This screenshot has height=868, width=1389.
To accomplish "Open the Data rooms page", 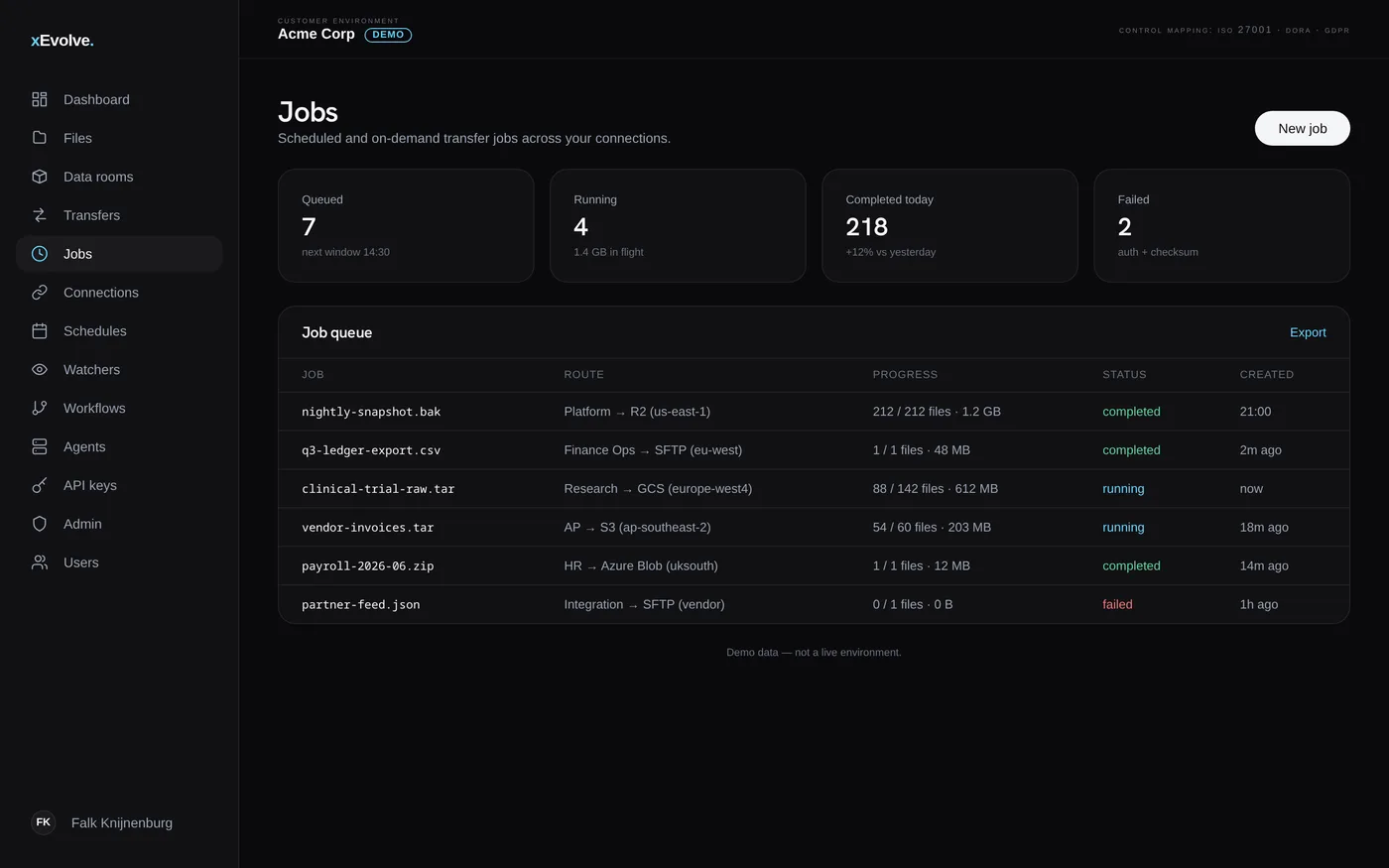I will (119, 177).
